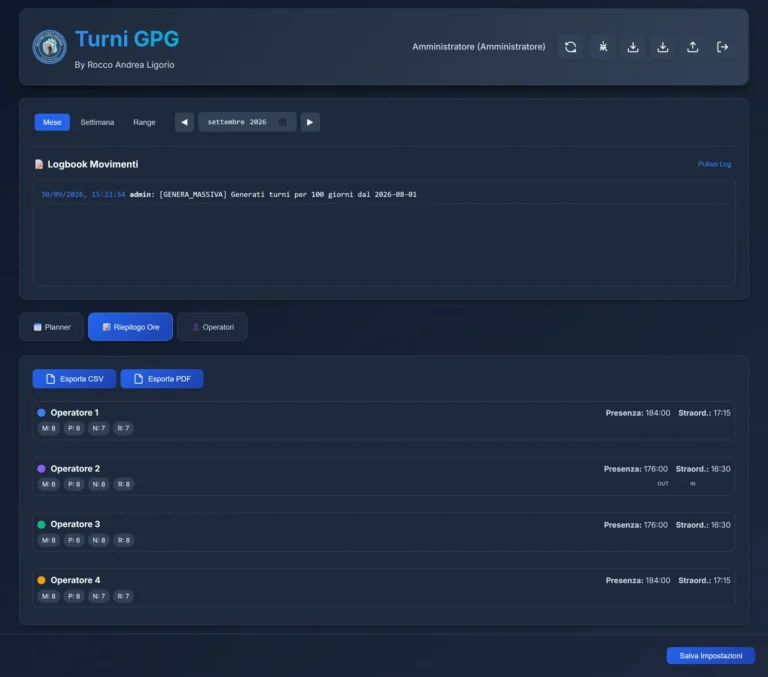The image size is (768, 677).
Task: Click the Logbook Movimenti heading
Action: 93,164
